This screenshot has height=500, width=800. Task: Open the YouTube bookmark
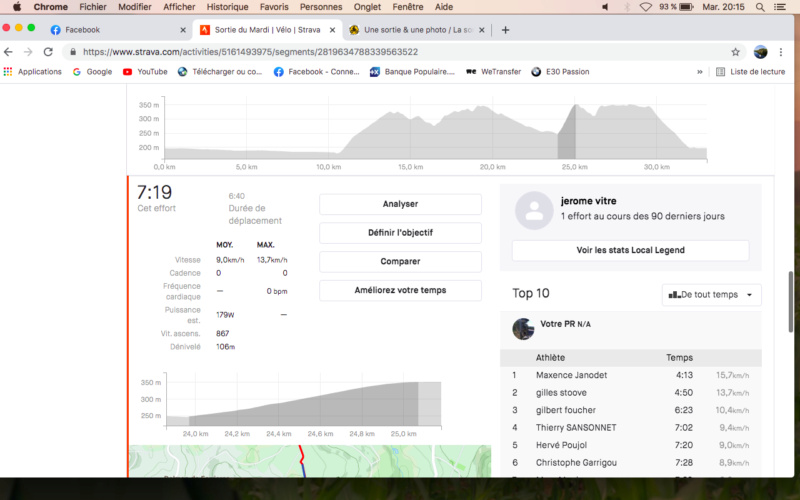pos(145,71)
